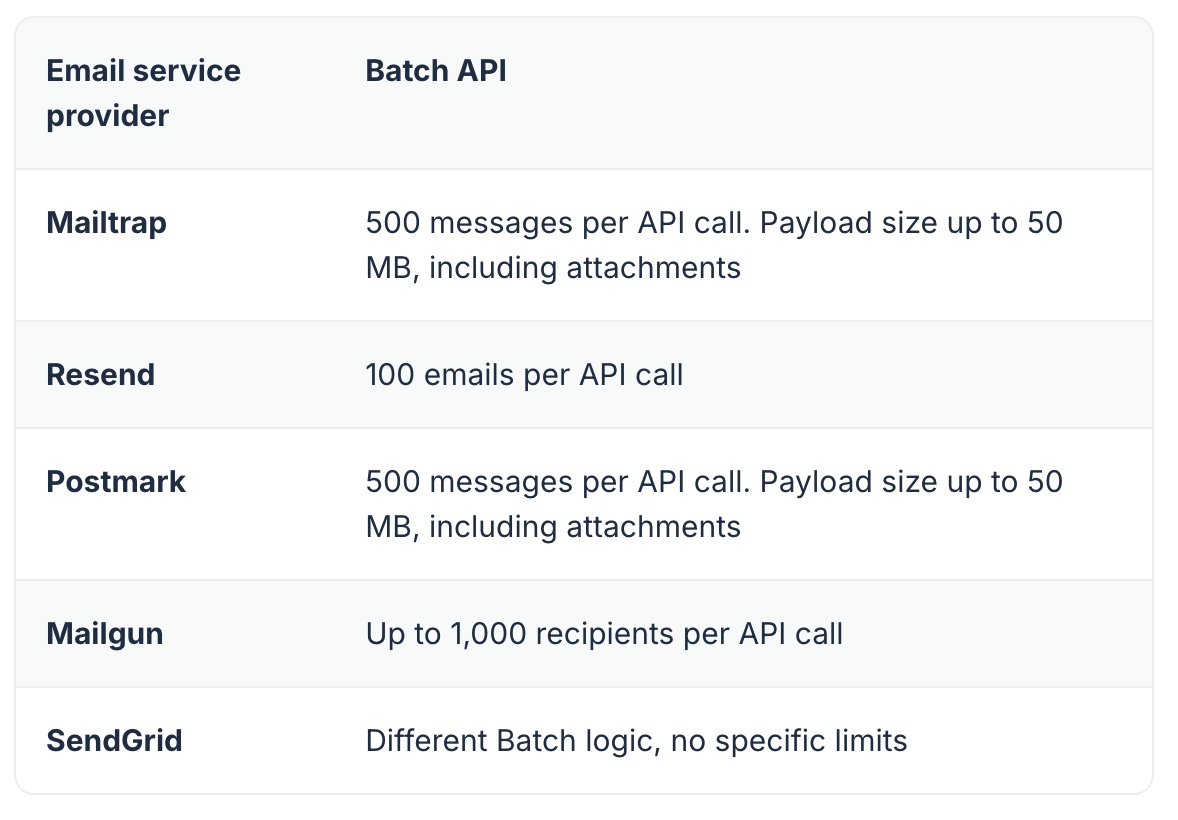Click '100 emails per API call' text
Screen dimensions: 1178x820
click(x=524, y=375)
